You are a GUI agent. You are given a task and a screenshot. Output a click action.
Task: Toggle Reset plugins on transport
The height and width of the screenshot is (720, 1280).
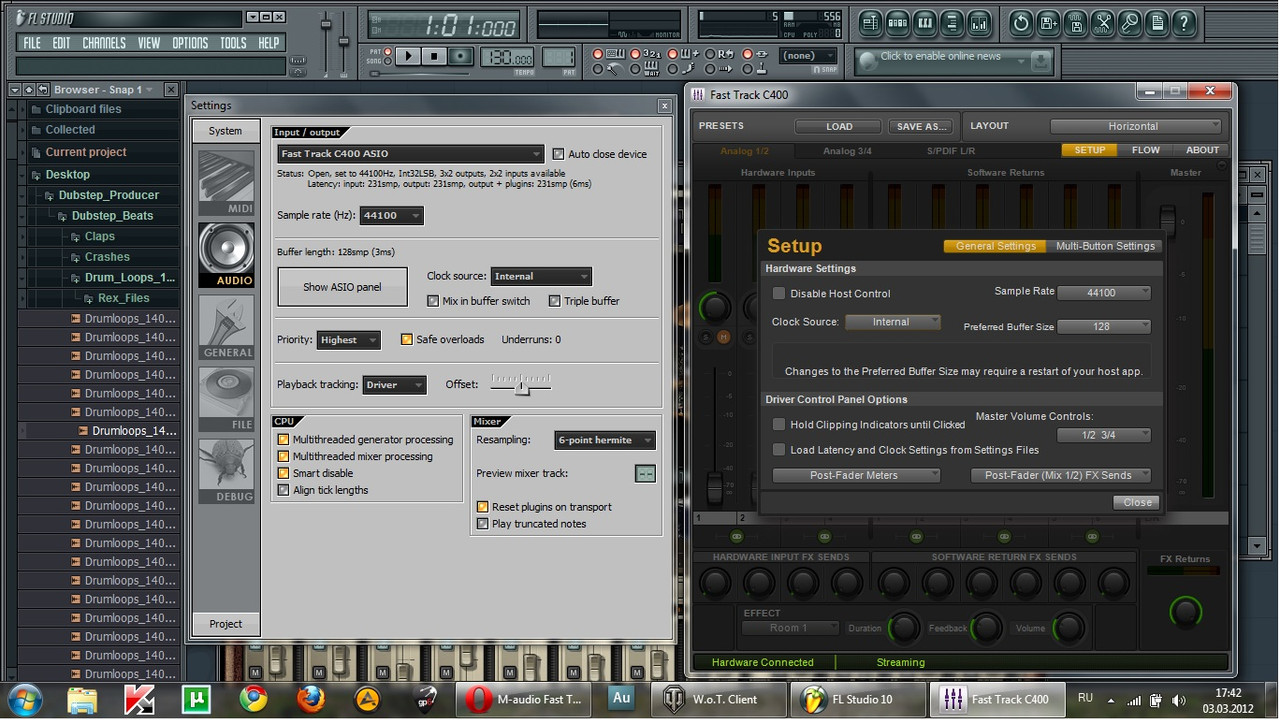click(x=483, y=507)
